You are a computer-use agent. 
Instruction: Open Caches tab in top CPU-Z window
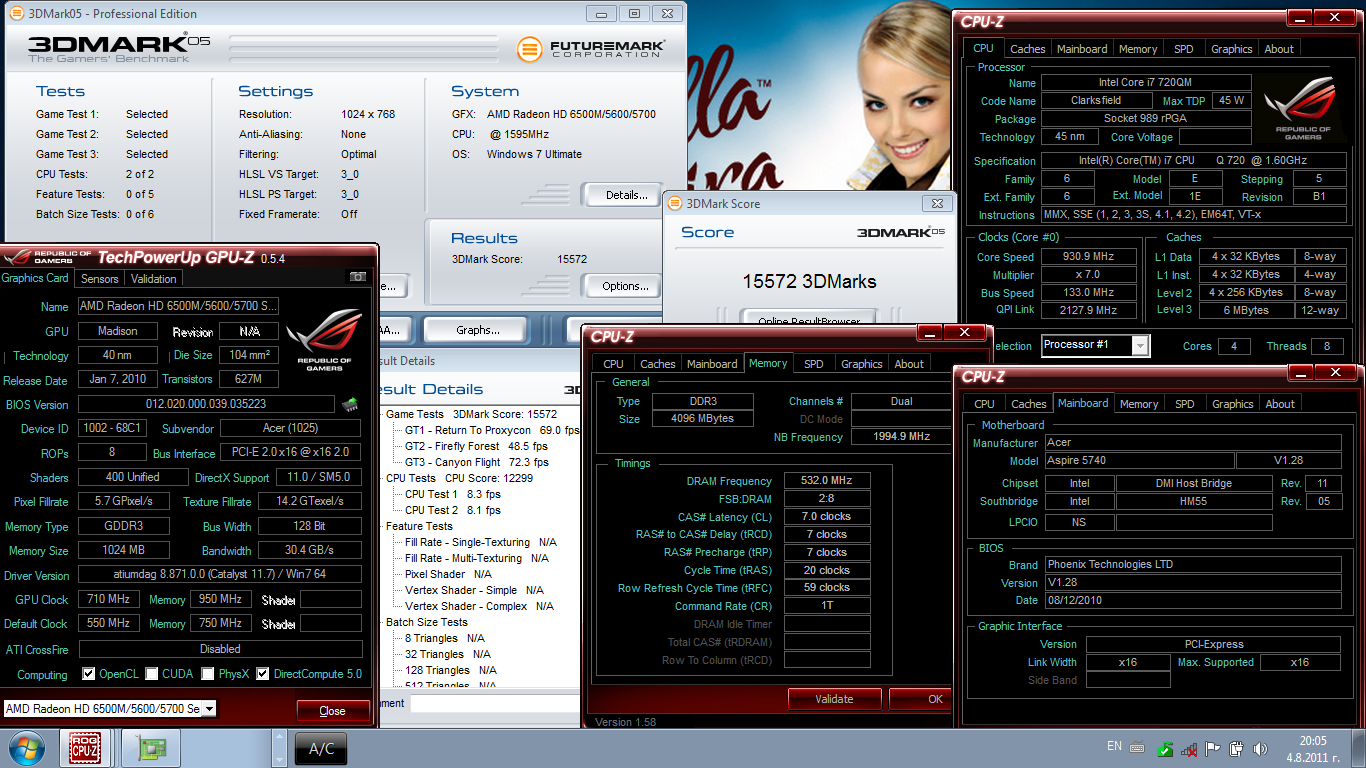(x=1027, y=48)
